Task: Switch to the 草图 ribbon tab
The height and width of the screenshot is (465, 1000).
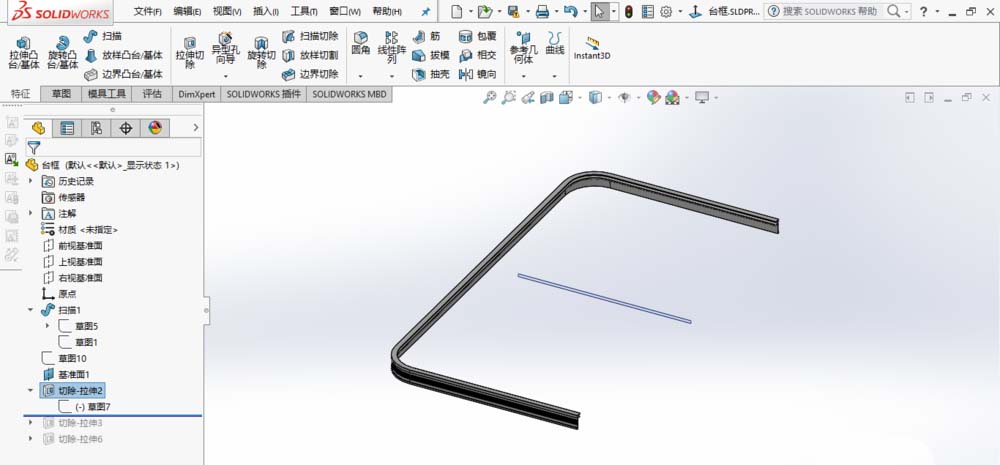Action: point(61,94)
